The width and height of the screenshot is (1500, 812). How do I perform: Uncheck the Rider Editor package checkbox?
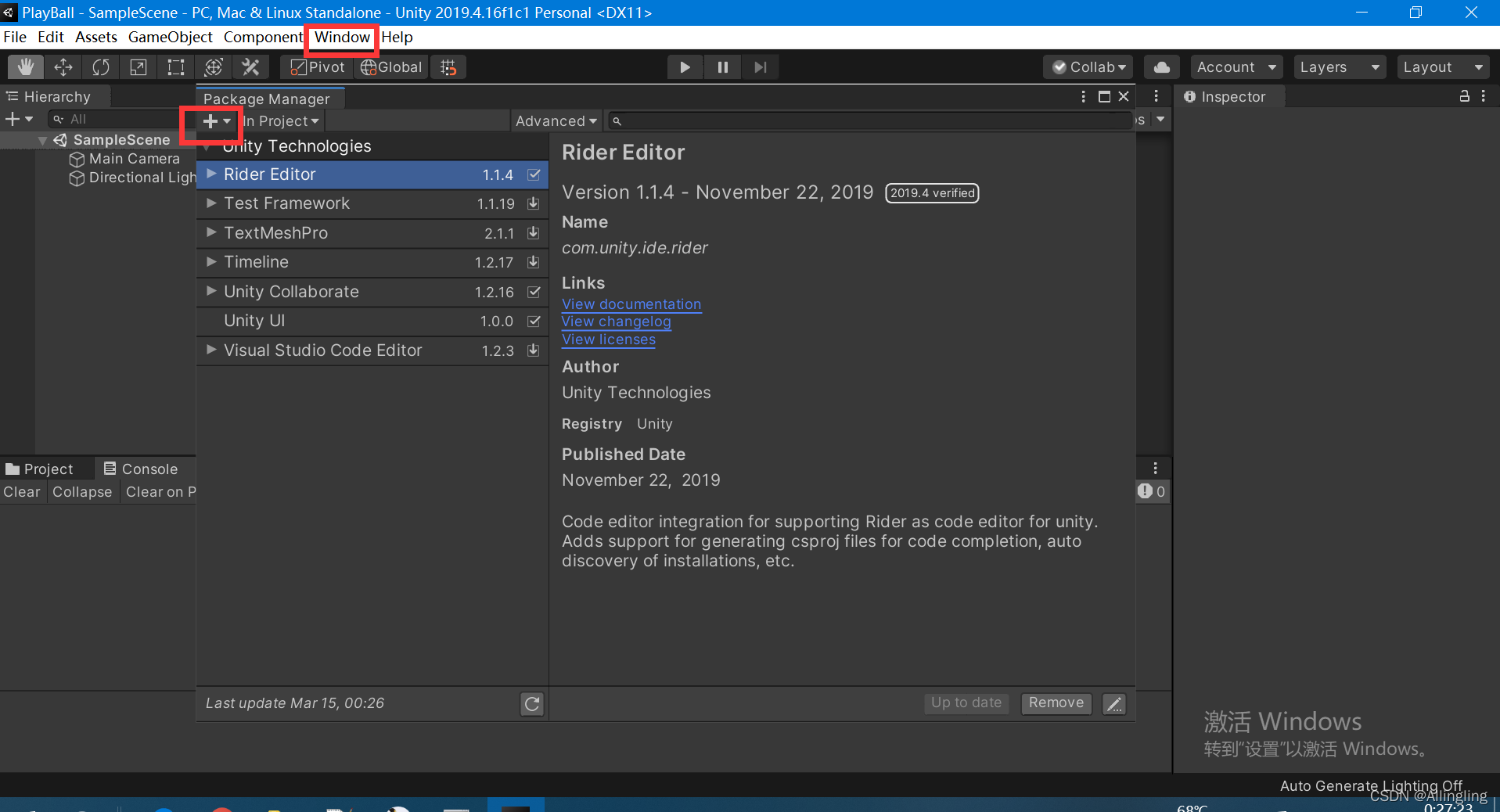pos(533,174)
